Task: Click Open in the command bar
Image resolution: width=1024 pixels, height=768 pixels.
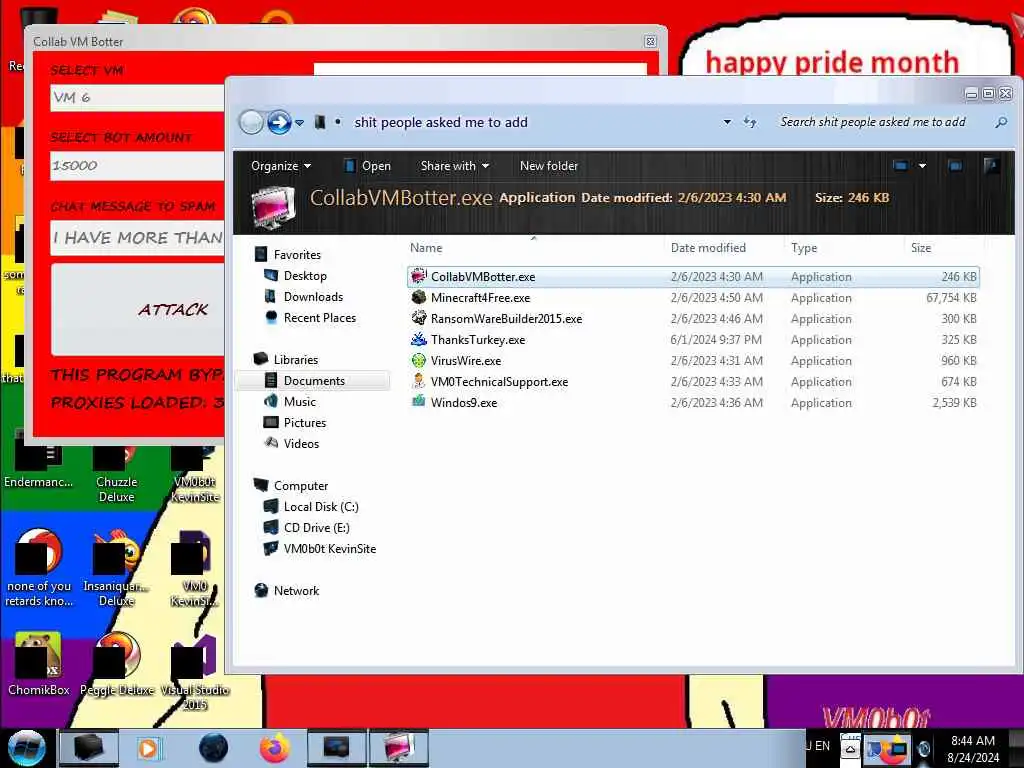Action: pyautogui.click(x=367, y=166)
